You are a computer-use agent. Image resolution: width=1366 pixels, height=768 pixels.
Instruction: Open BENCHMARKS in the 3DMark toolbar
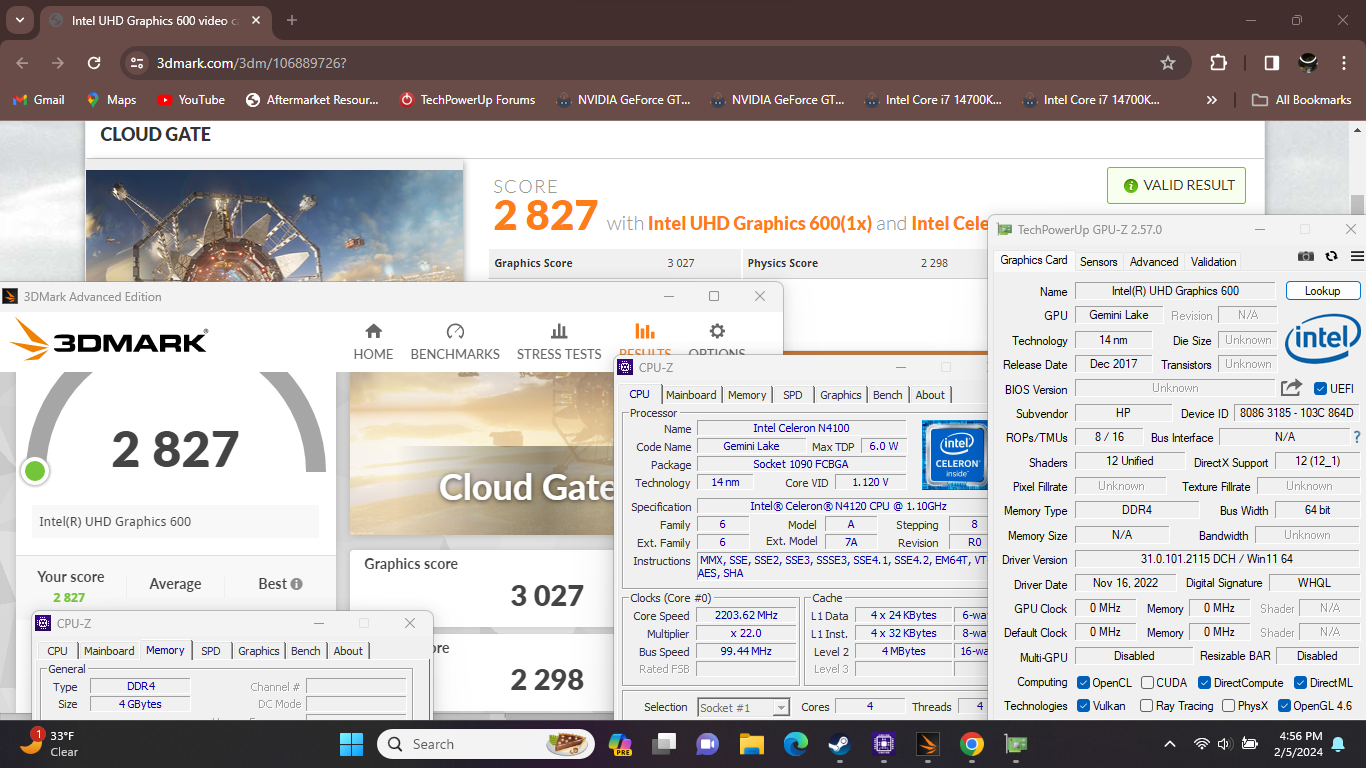click(455, 342)
